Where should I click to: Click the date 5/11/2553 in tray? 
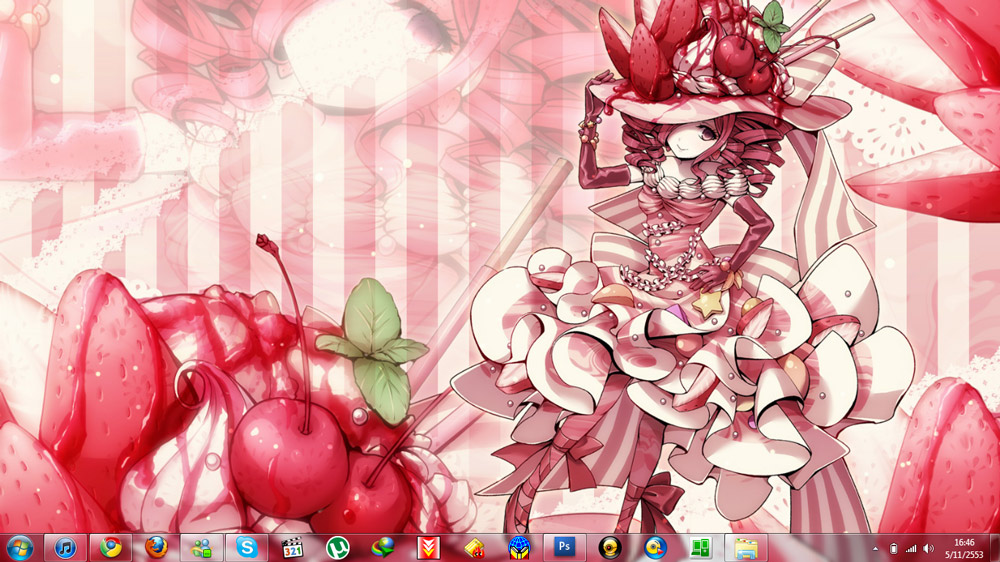964,555
